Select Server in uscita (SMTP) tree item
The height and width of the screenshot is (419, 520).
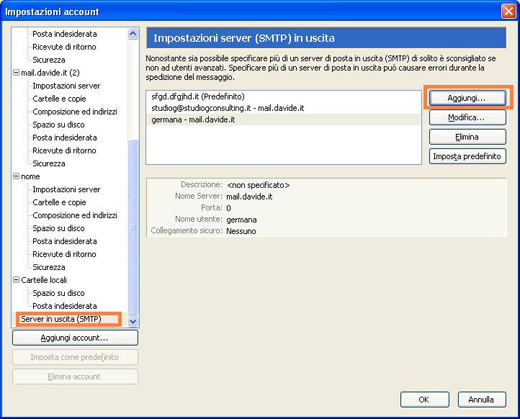coord(61,319)
